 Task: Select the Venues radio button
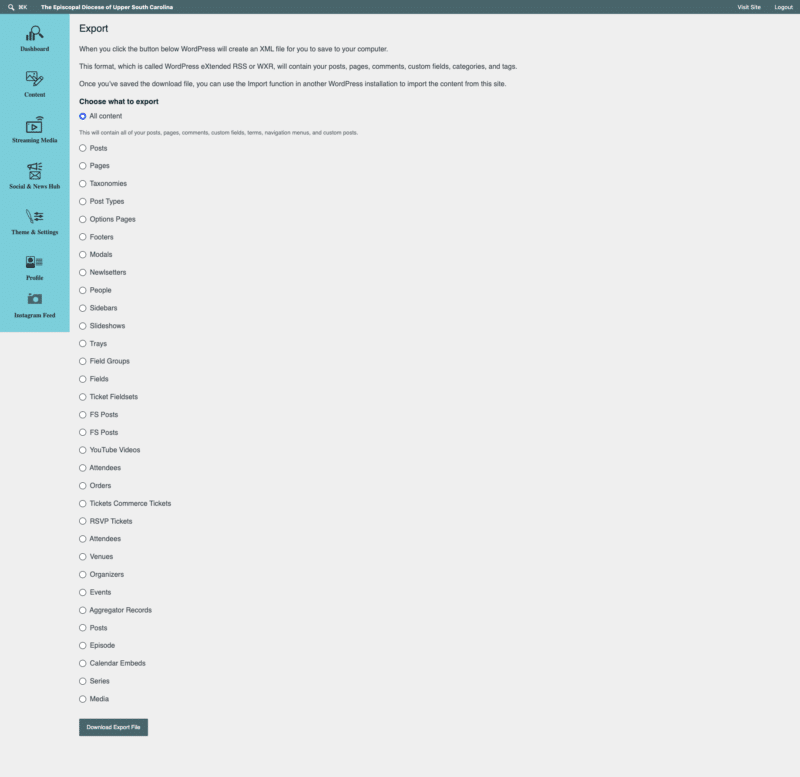pos(83,557)
